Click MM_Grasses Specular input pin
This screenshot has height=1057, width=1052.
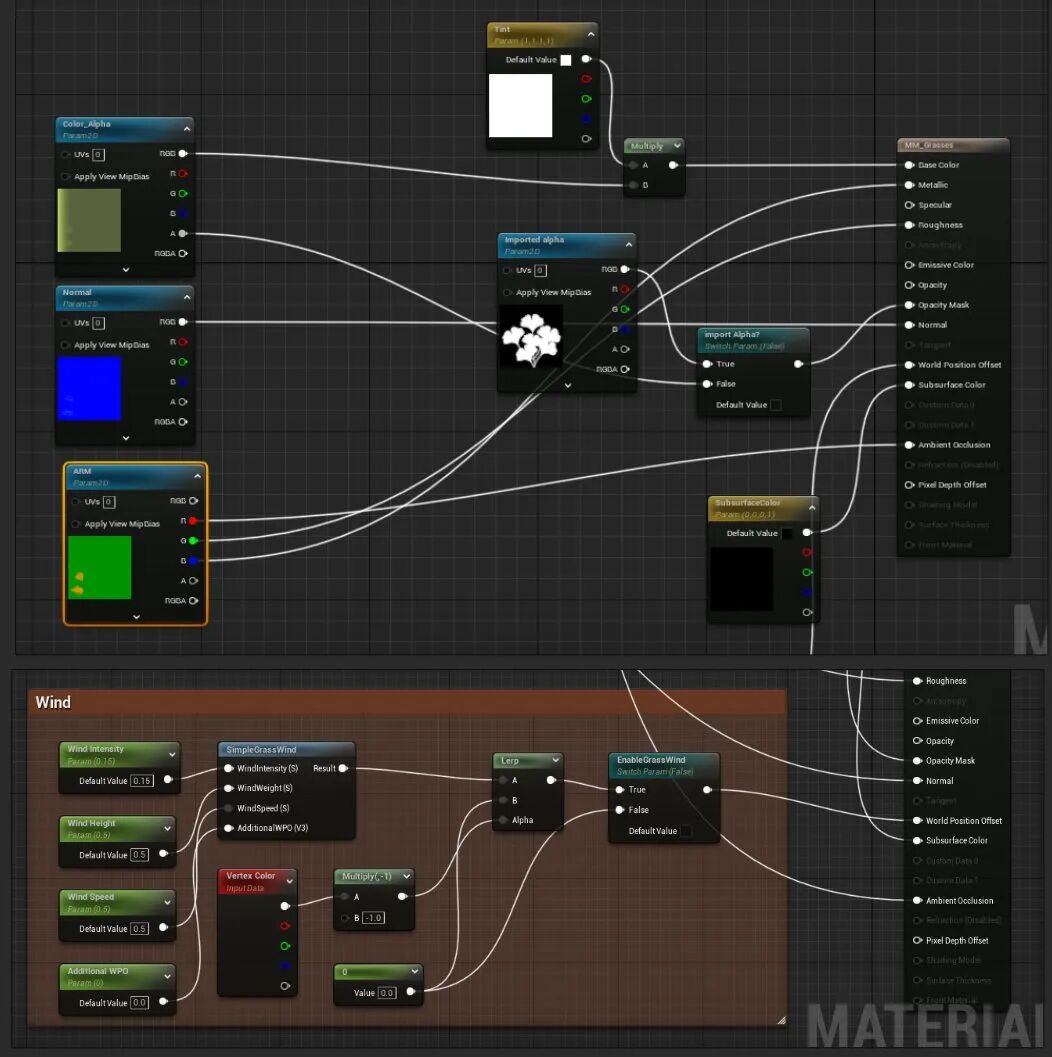tap(909, 205)
